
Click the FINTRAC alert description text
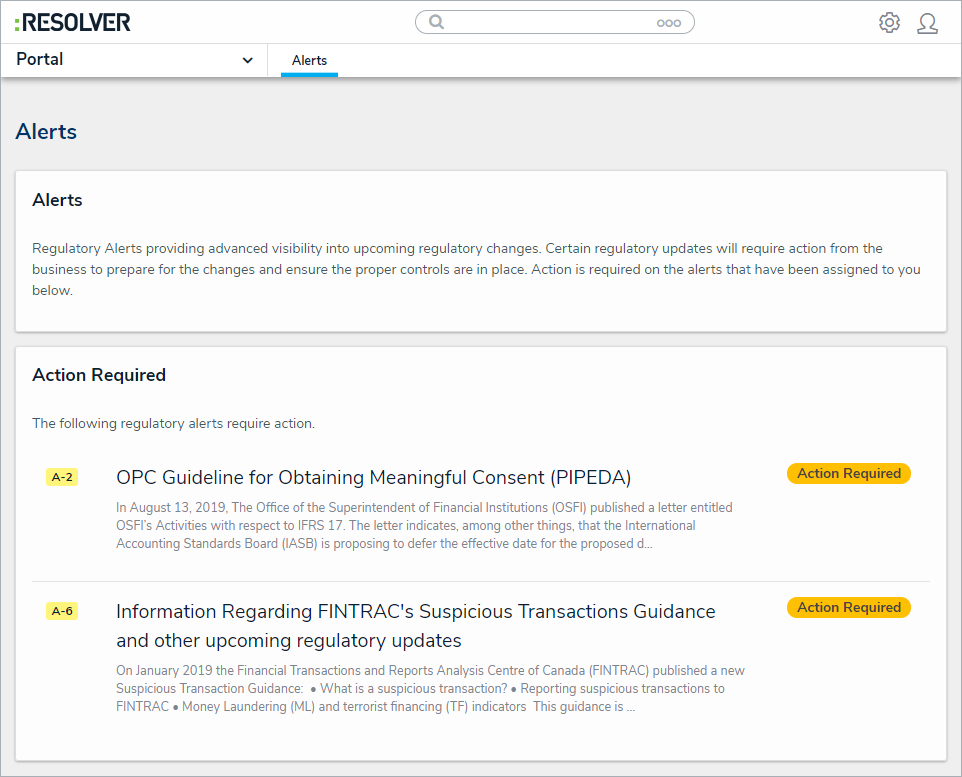(x=430, y=689)
